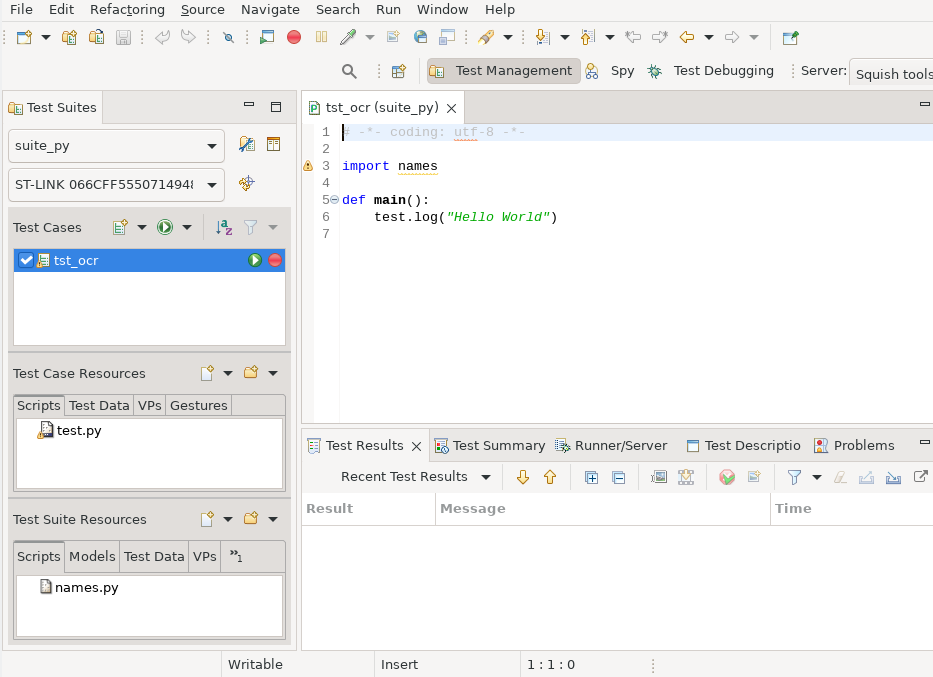Run the tst_ocr test case
This screenshot has width=933, height=677.
(255, 260)
